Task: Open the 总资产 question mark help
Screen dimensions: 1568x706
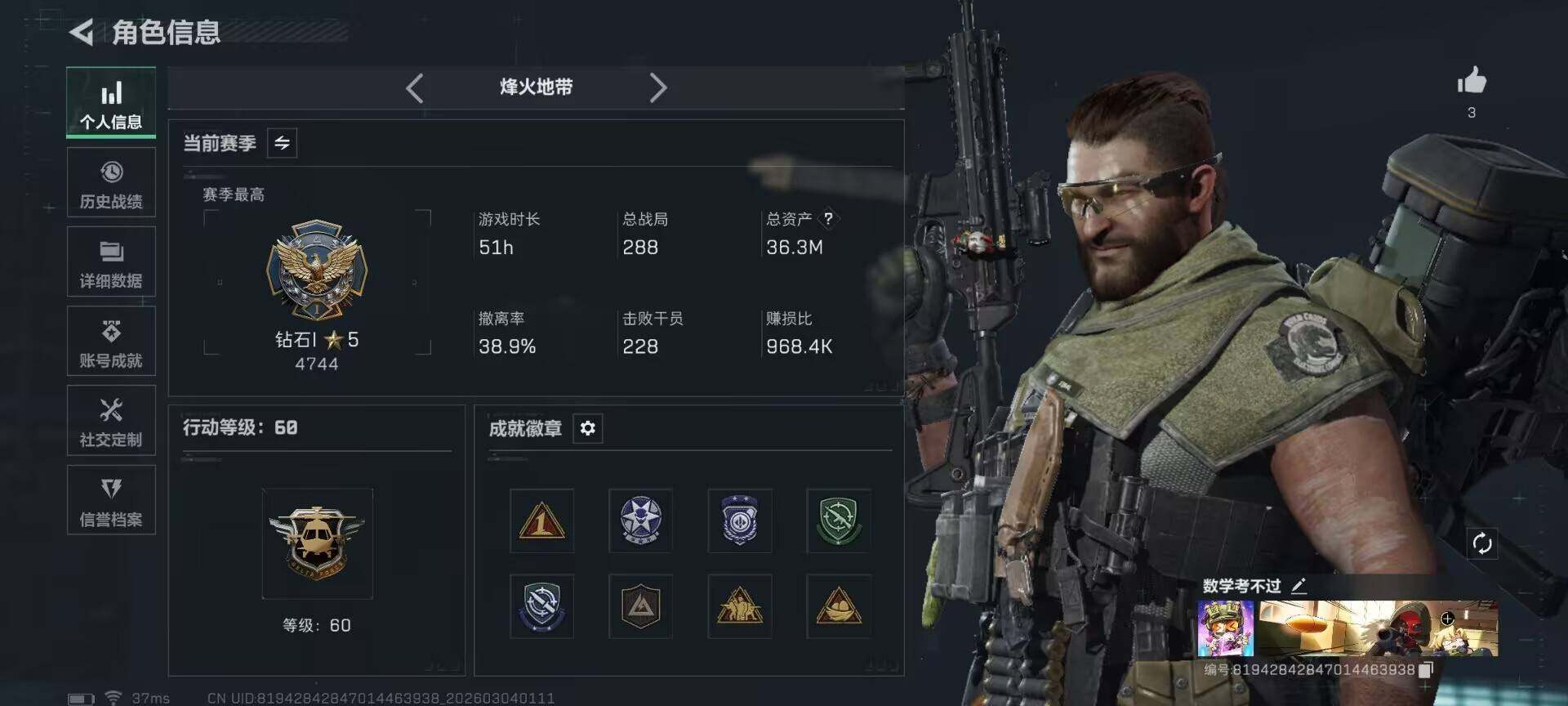Action: point(828,219)
